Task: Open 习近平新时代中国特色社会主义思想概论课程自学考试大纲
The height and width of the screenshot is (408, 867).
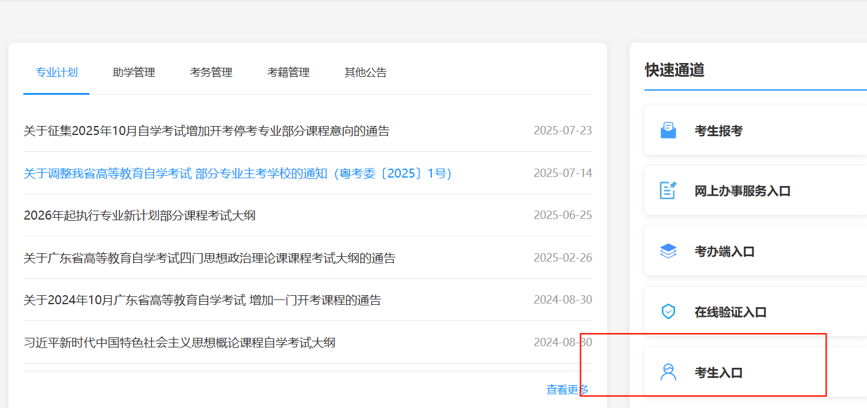Action: [179, 343]
